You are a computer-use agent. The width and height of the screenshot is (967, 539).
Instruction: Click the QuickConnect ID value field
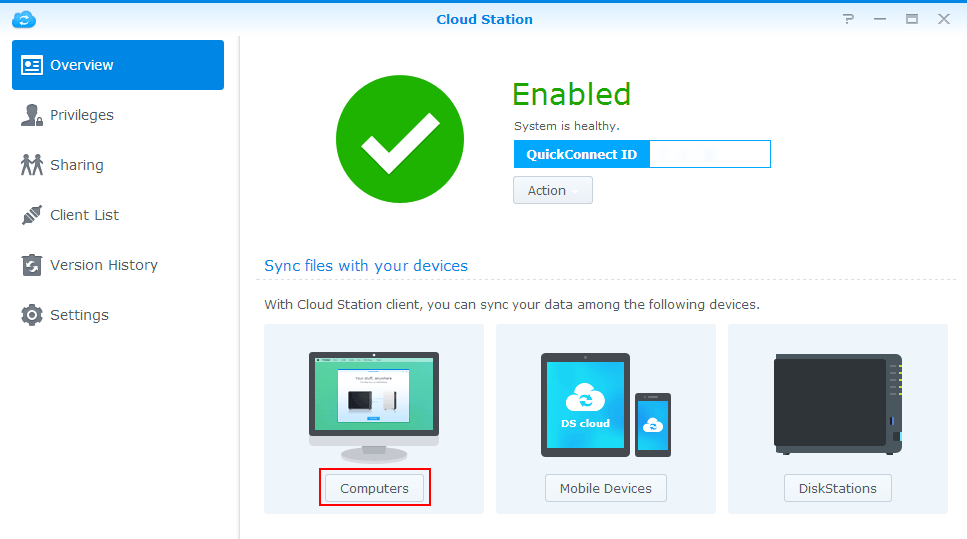coord(709,154)
